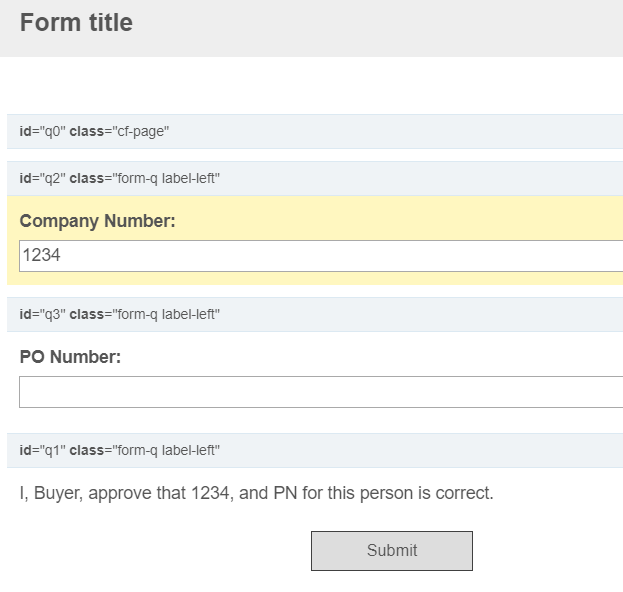Click the id="q3" attribute text
This screenshot has height=592, width=623.
(x=43, y=314)
